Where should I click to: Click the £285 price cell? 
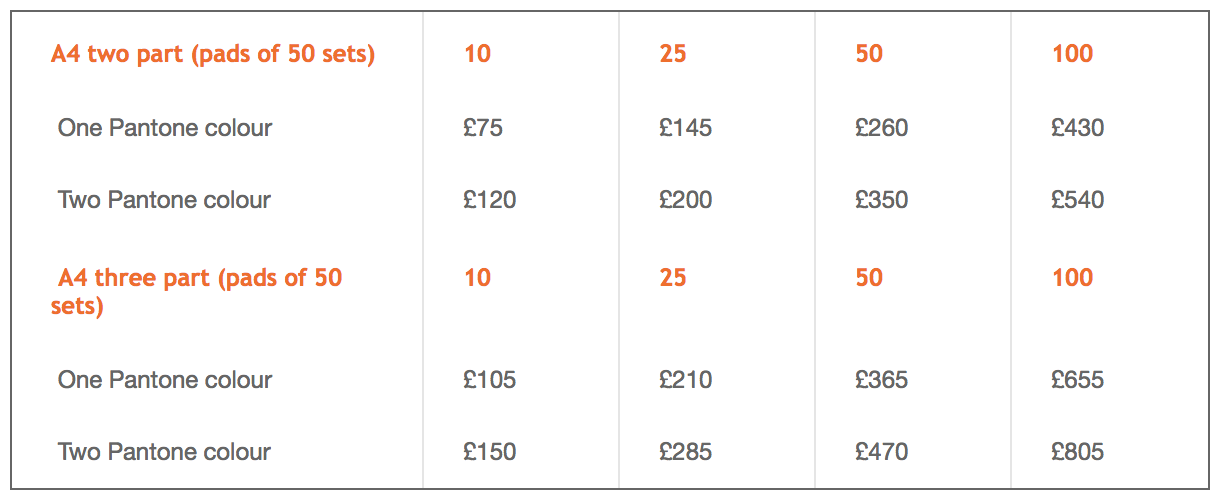[x=686, y=452]
